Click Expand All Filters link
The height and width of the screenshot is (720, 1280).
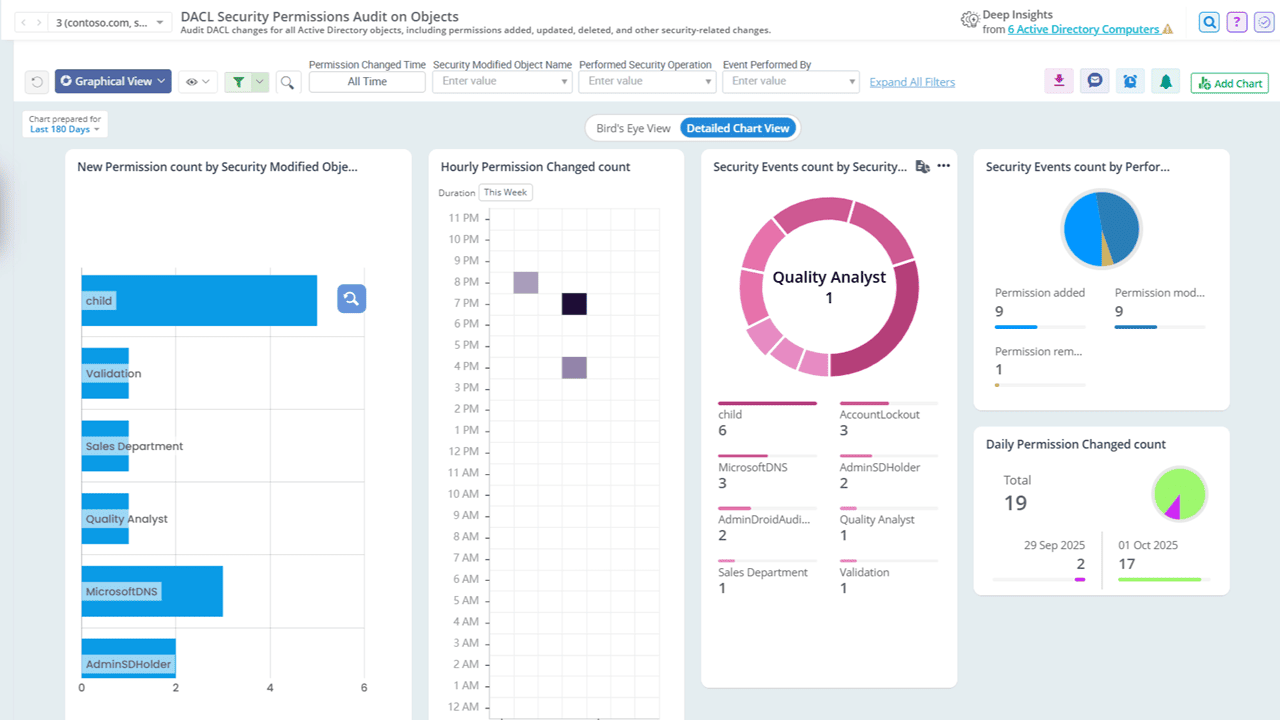(x=912, y=82)
